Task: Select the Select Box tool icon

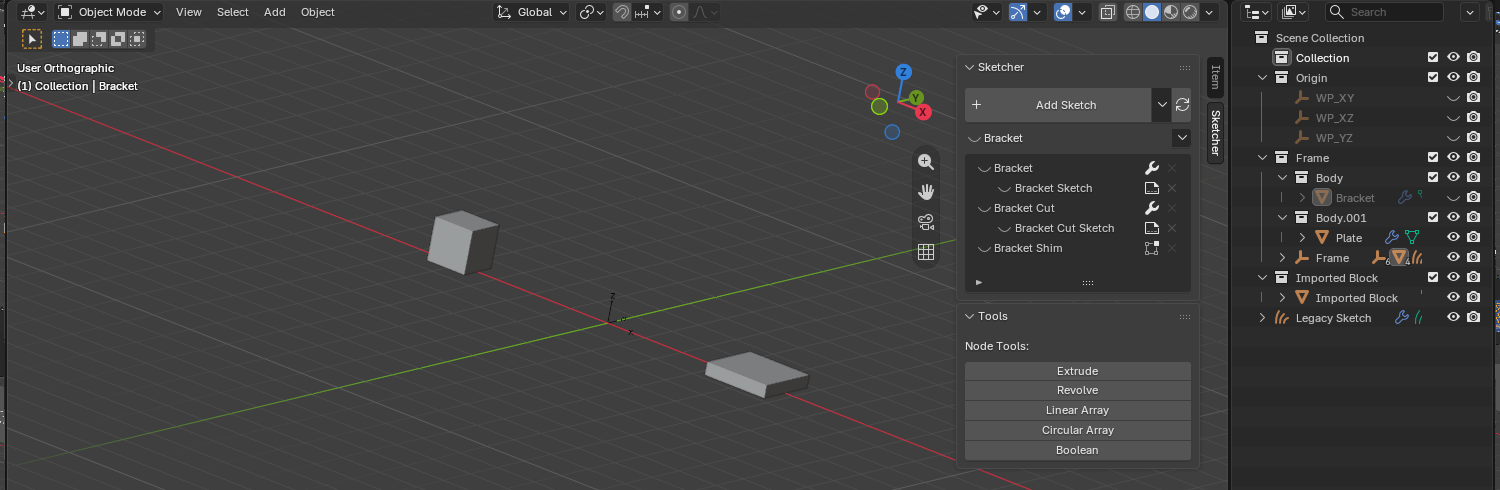Action: click(33, 39)
